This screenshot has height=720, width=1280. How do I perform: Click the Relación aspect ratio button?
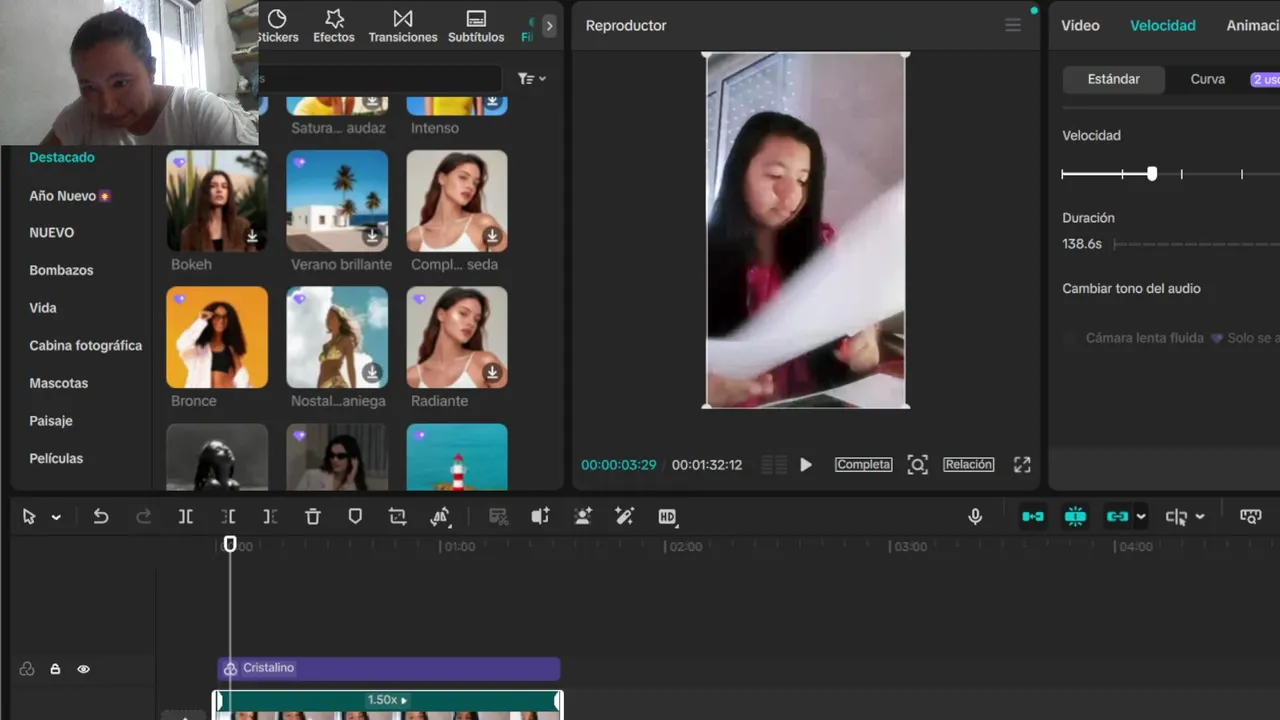(x=969, y=465)
